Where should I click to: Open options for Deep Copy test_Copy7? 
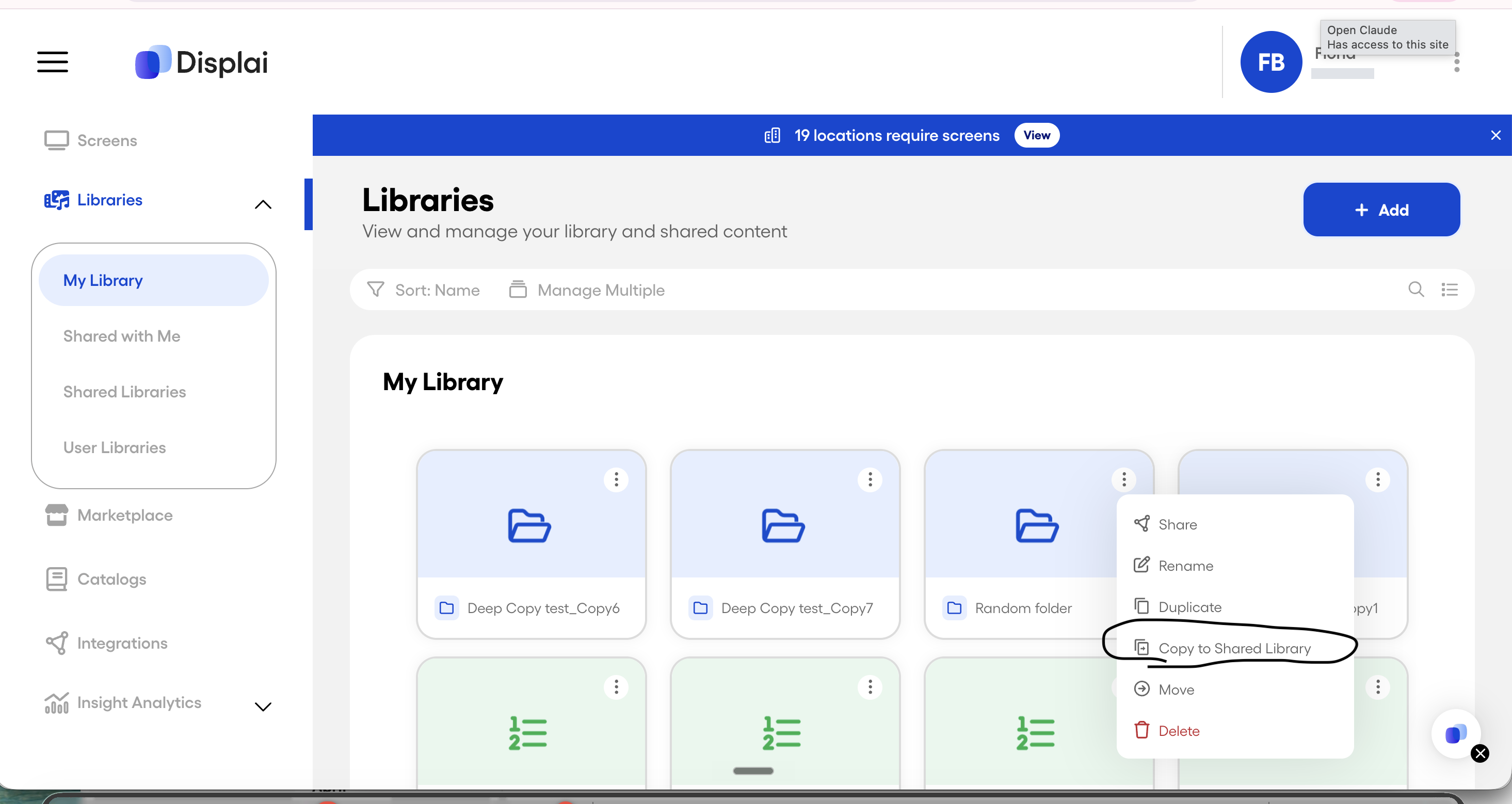tap(870, 480)
